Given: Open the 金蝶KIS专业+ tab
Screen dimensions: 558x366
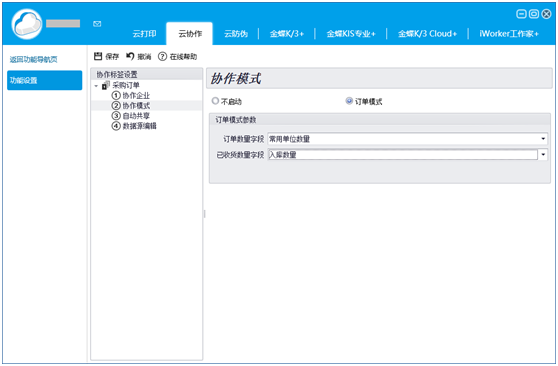Looking at the screenshot, I should (x=351, y=34).
